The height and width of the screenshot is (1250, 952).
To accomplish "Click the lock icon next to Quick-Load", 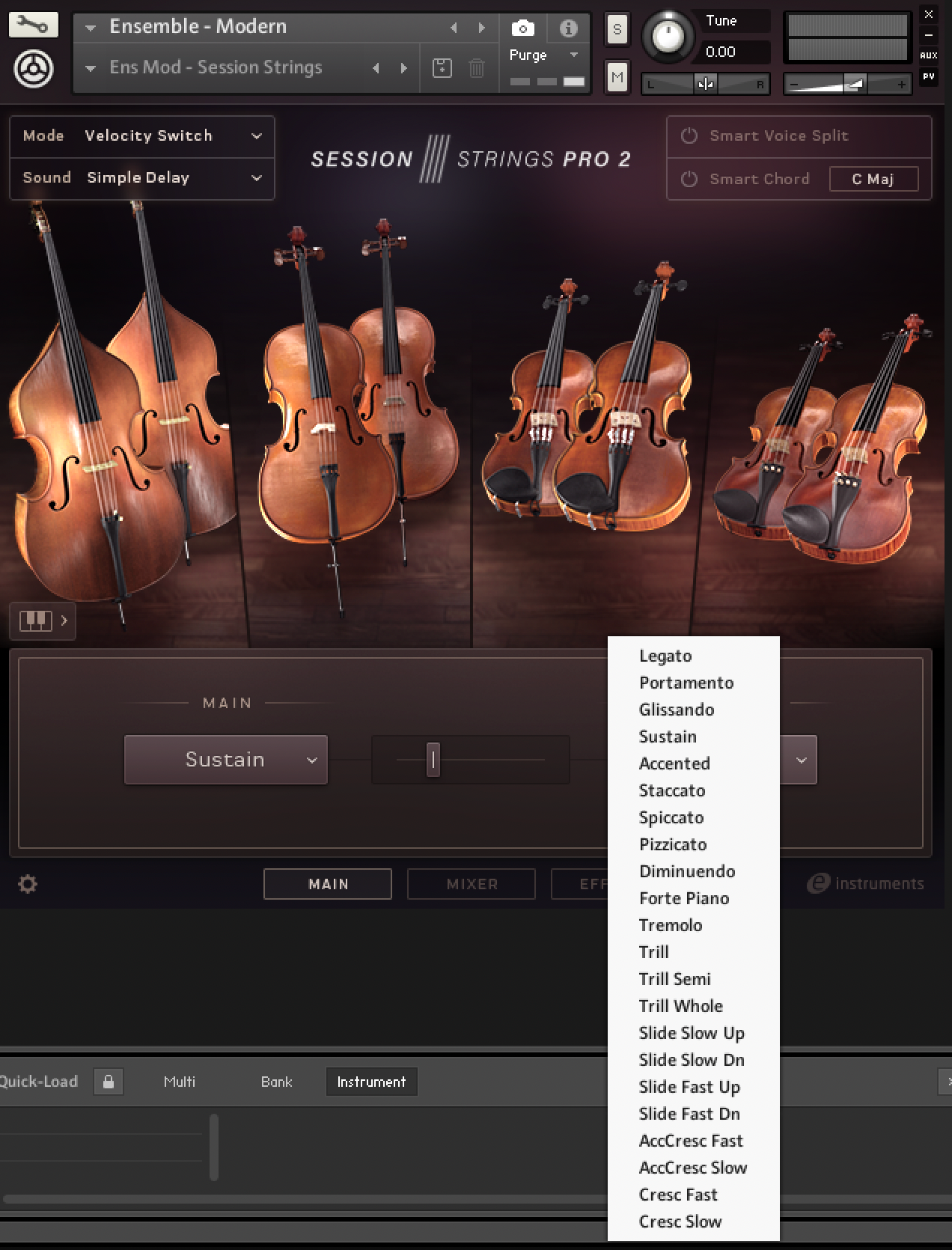I will [109, 1082].
